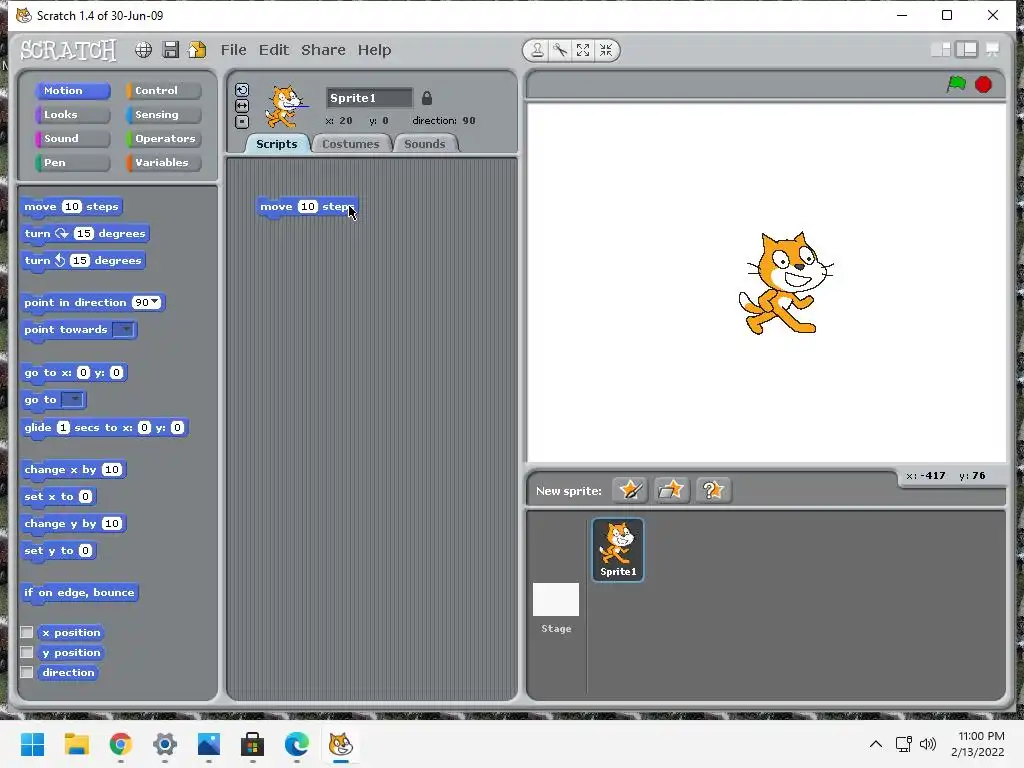This screenshot has width=1024, height=768.
Task: Click the red stop sign button
Action: [984, 84]
